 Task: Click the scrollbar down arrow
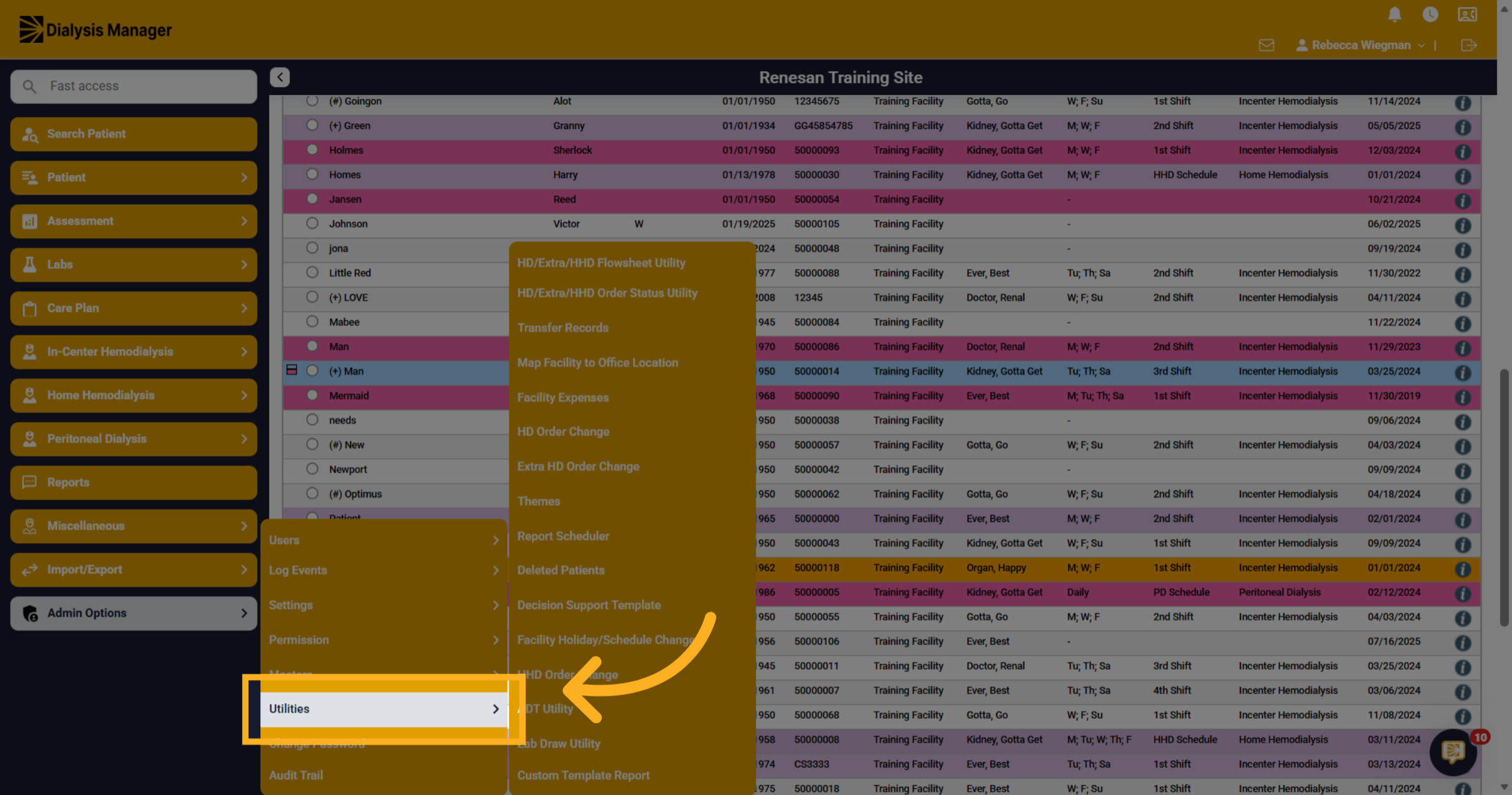1504,787
